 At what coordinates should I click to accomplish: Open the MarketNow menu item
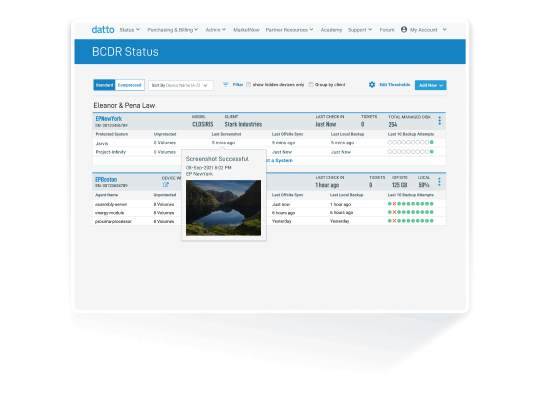[246, 30]
